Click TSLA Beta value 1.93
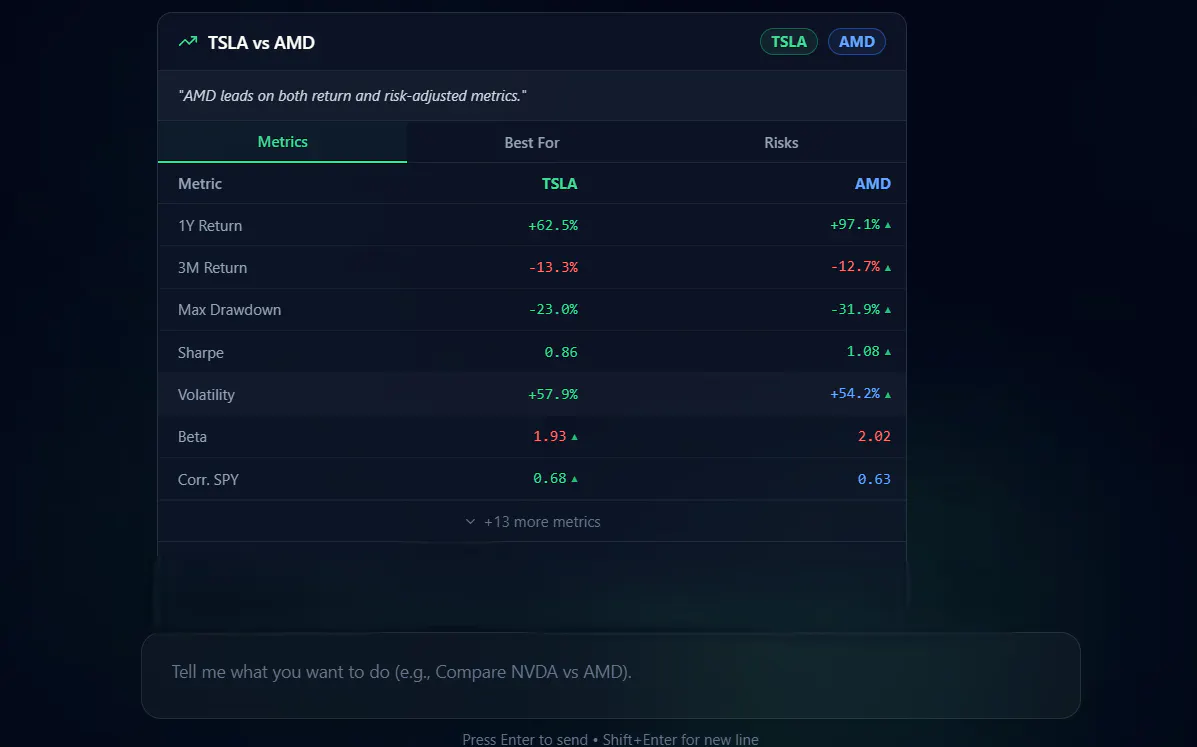The image size is (1197, 747). tap(550, 436)
